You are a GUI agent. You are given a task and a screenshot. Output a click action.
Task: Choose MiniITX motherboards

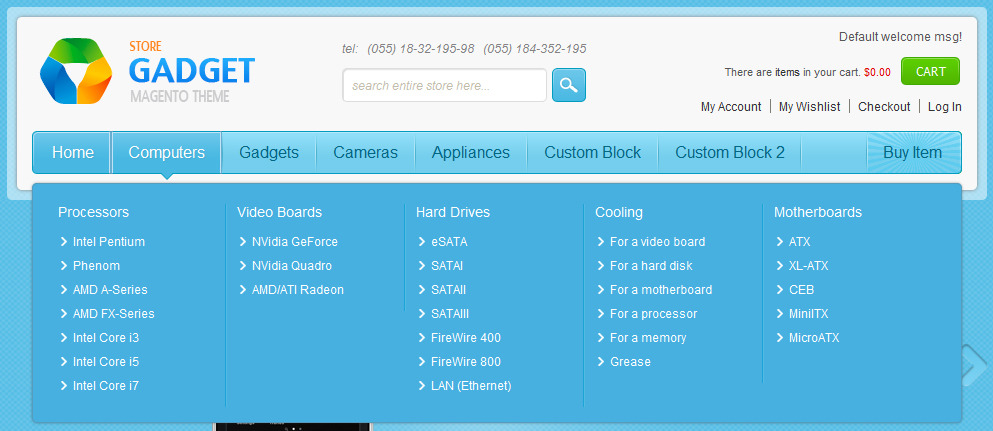[x=808, y=314]
